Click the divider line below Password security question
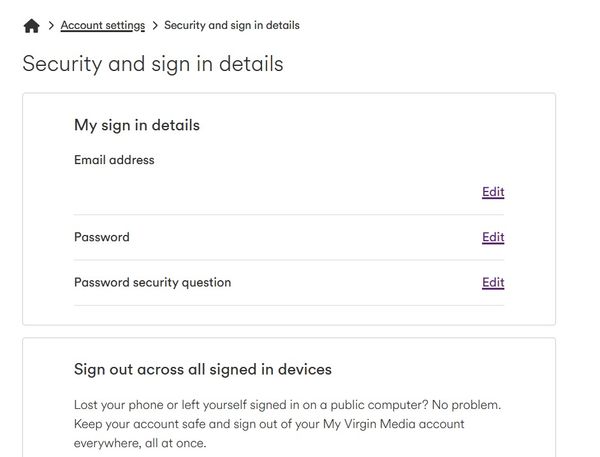Image resolution: width=600 pixels, height=457 pixels. pyautogui.click(x=289, y=305)
